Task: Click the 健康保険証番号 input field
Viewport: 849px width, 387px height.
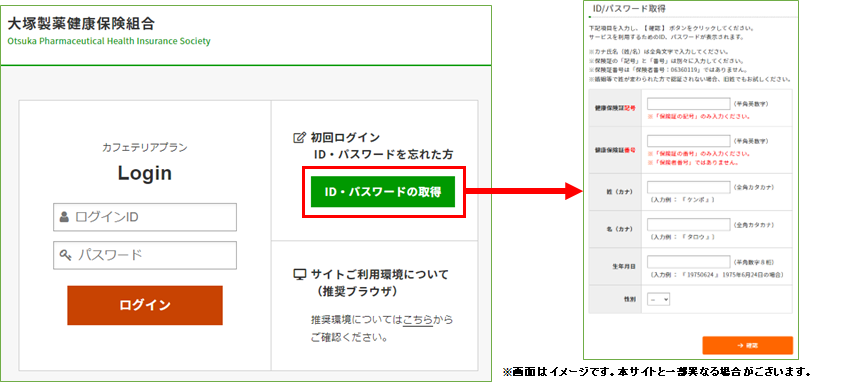Action: pyautogui.click(x=688, y=141)
